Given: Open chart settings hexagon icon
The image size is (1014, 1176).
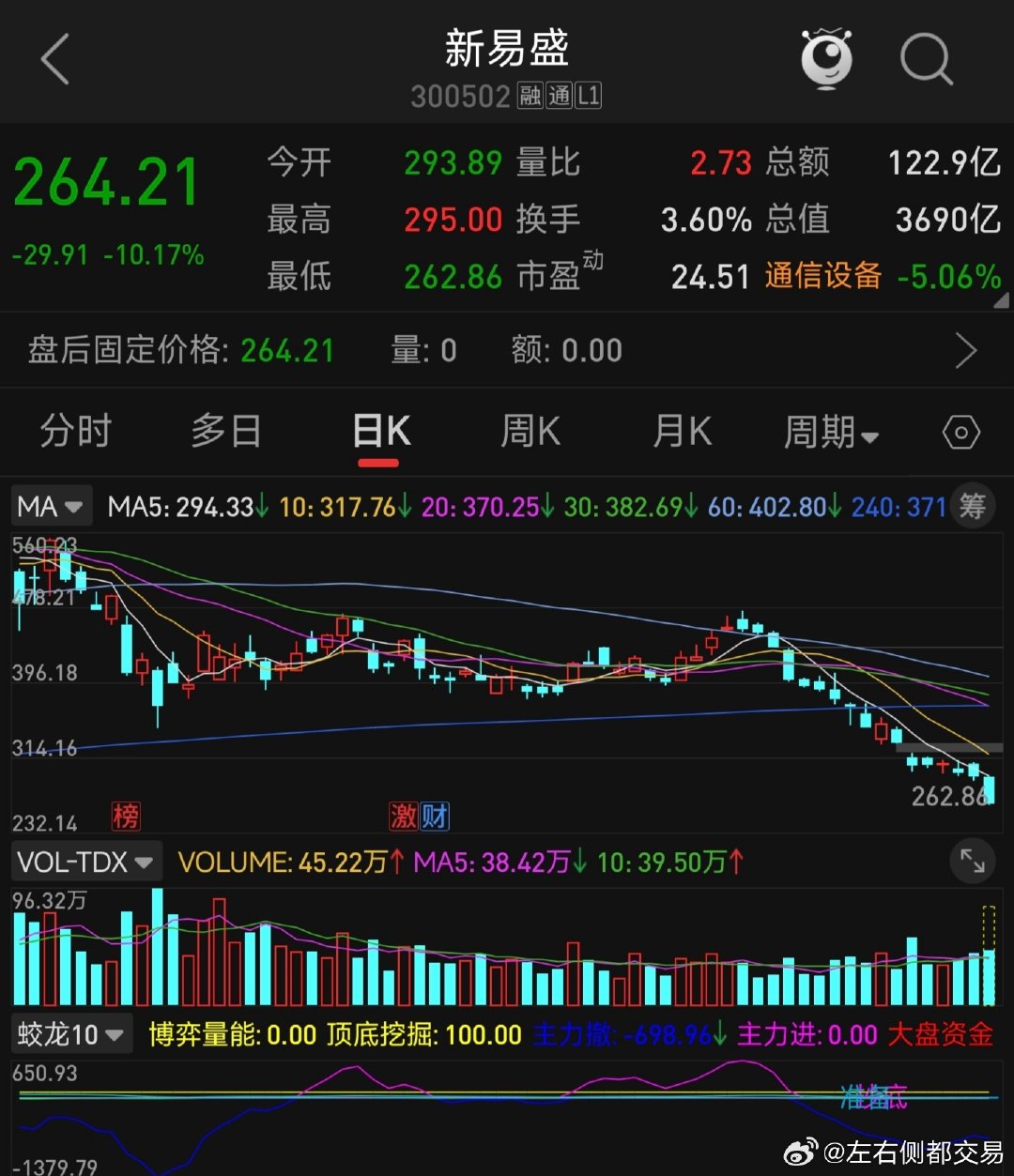Looking at the screenshot, I should click(x=961, y=433).
